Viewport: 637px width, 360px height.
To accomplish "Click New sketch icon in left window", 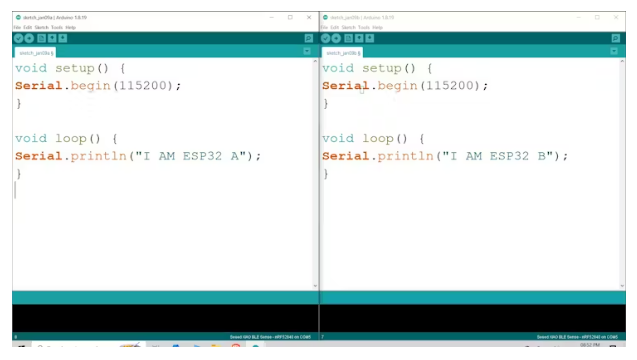I will pos(41,39).
